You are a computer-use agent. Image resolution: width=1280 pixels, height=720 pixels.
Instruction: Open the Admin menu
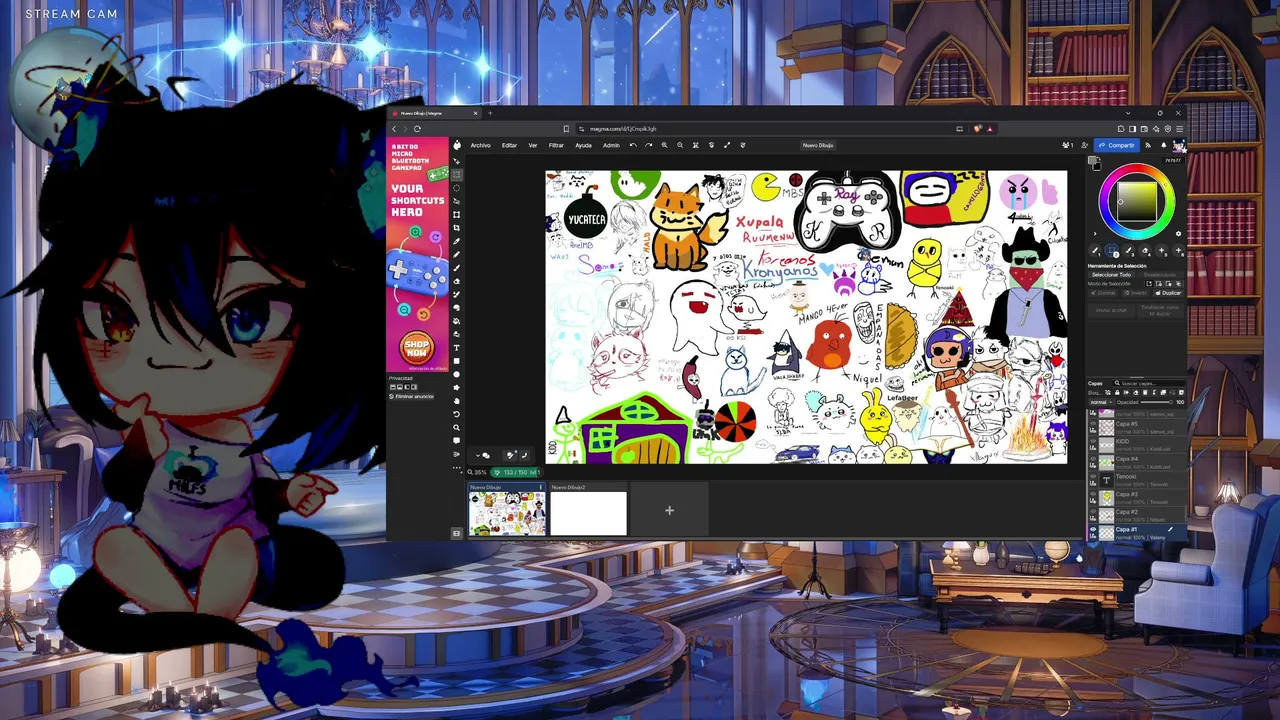(611, 145)
